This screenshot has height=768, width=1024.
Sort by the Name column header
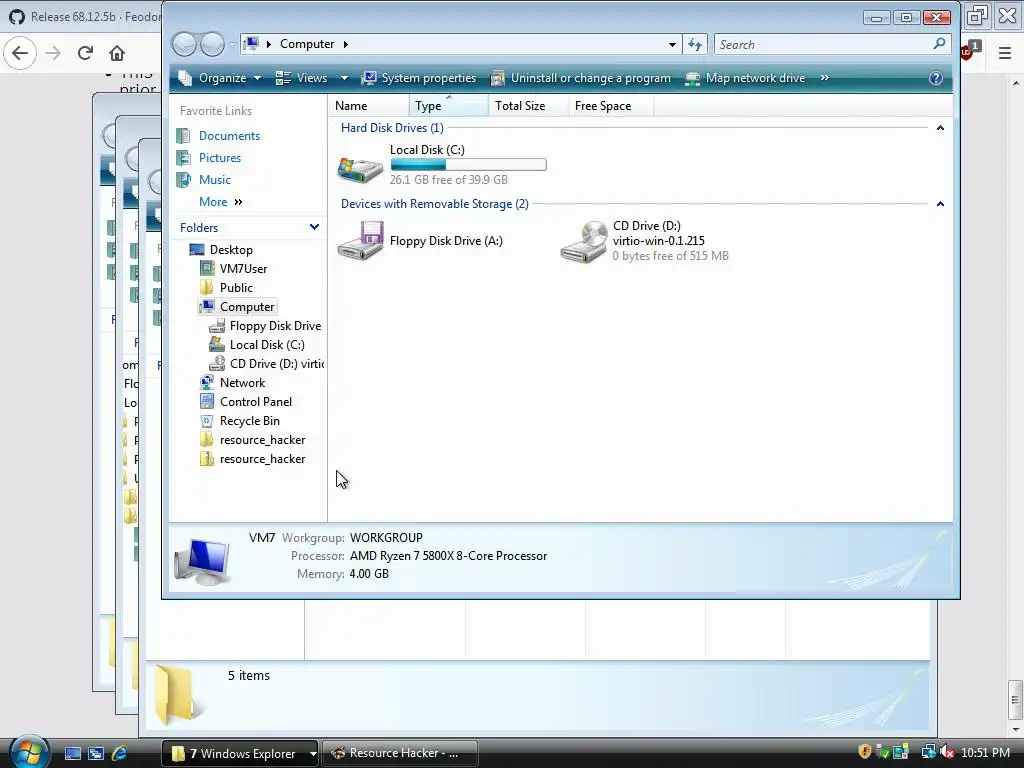click(x=369, y=106)
